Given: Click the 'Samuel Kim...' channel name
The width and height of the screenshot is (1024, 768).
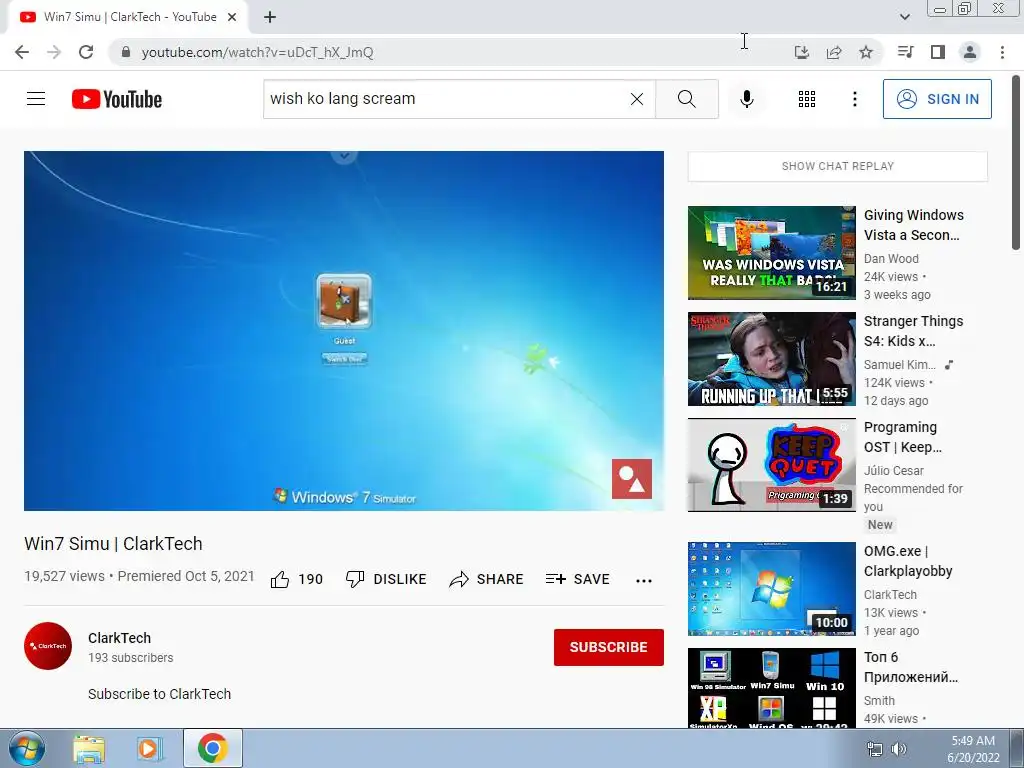Looking at the screenshot, I should pos(899,364).
